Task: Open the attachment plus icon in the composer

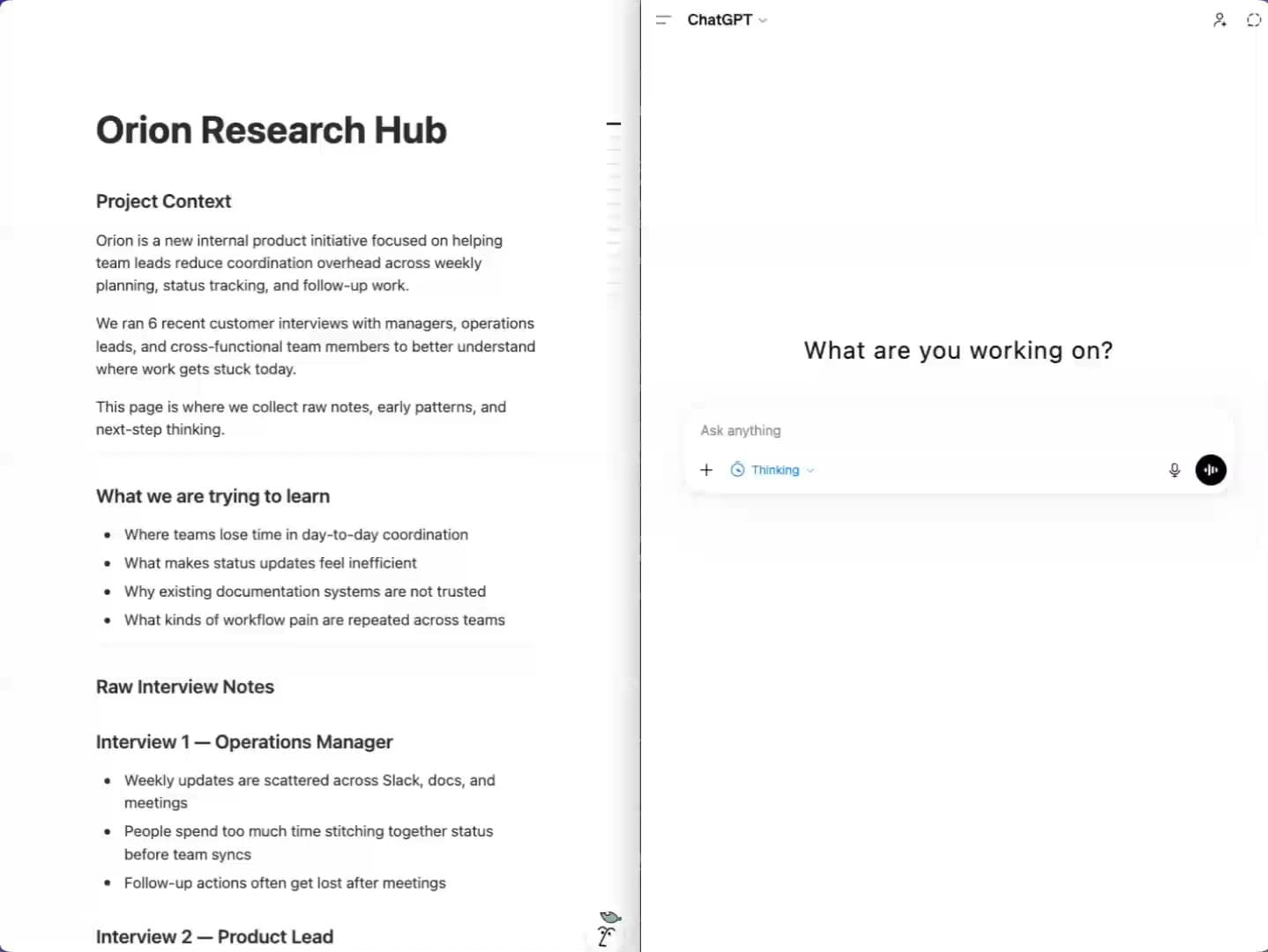Action: 705,470
